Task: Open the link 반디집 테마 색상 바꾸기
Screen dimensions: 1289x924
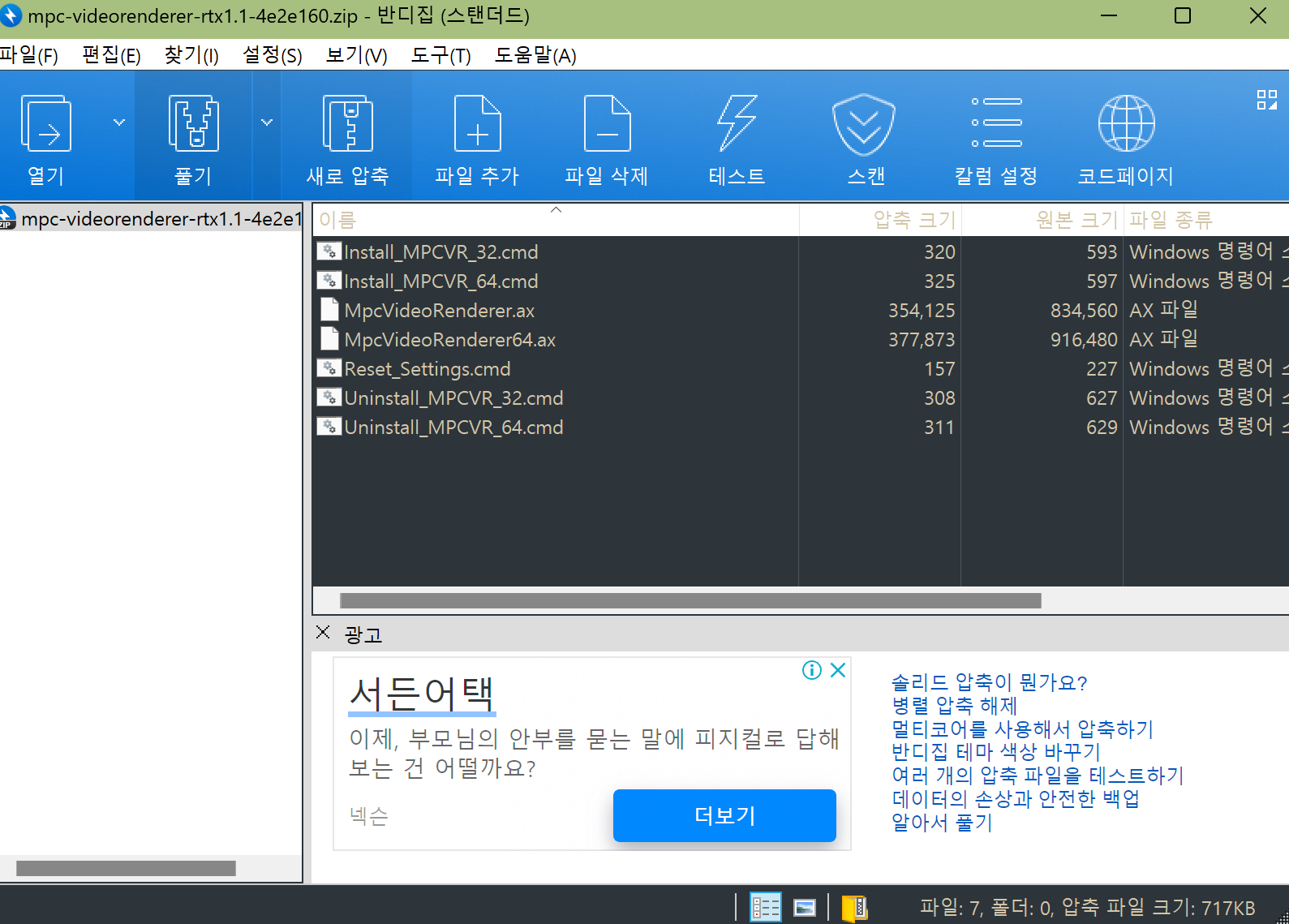Action: point(996,752)
